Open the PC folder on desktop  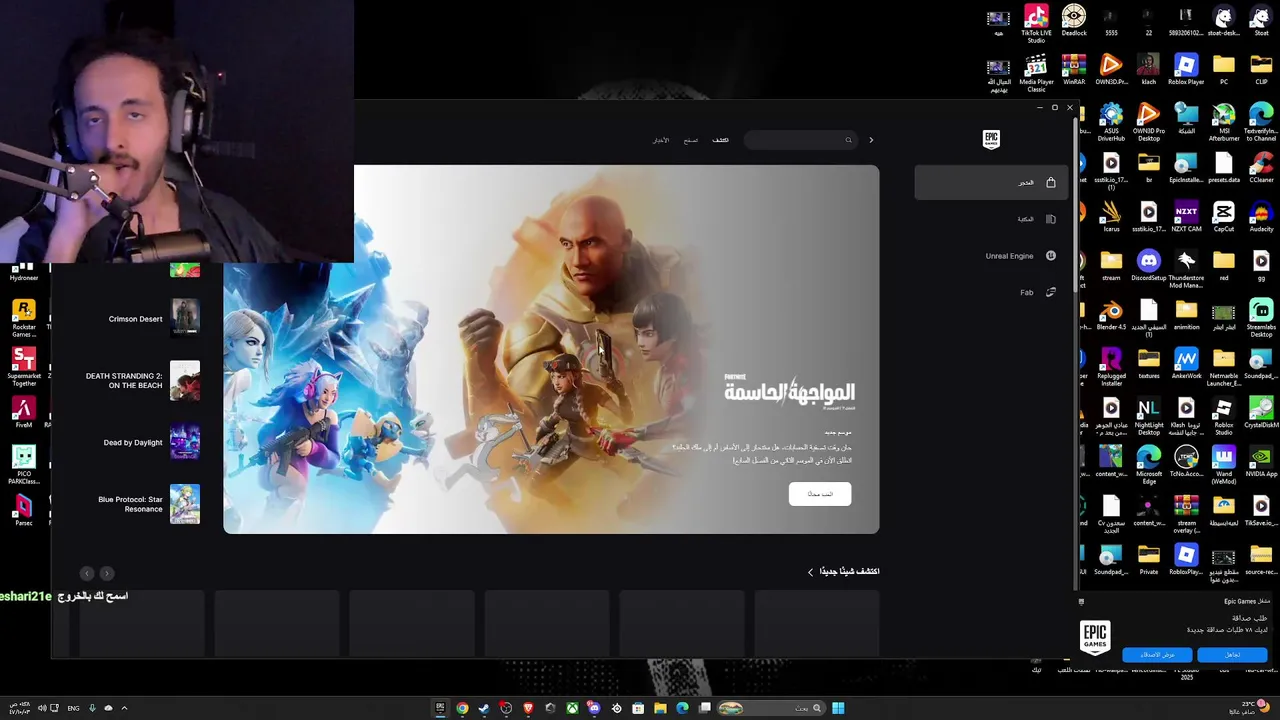[x=1224, y=70]
